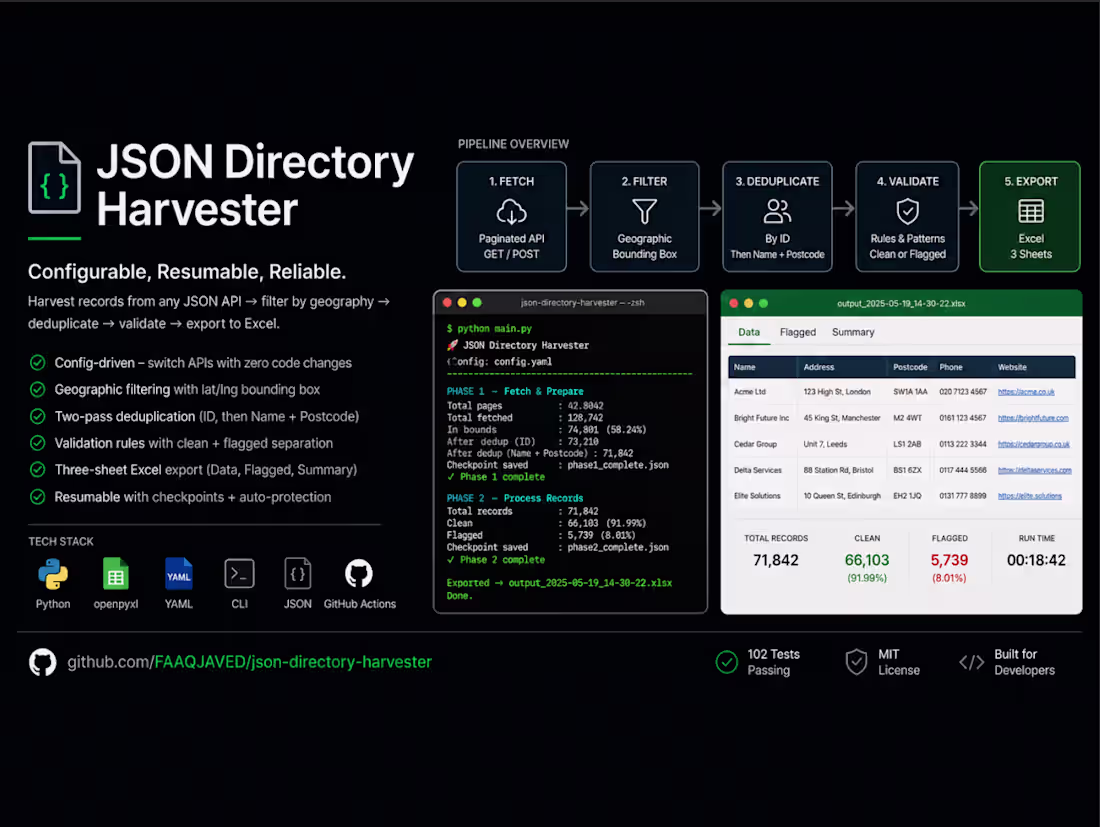This screenshot has height=827, width=1100.
Task: Click the check icon beside Three-sheet Excel export
Action: point(38,470)
